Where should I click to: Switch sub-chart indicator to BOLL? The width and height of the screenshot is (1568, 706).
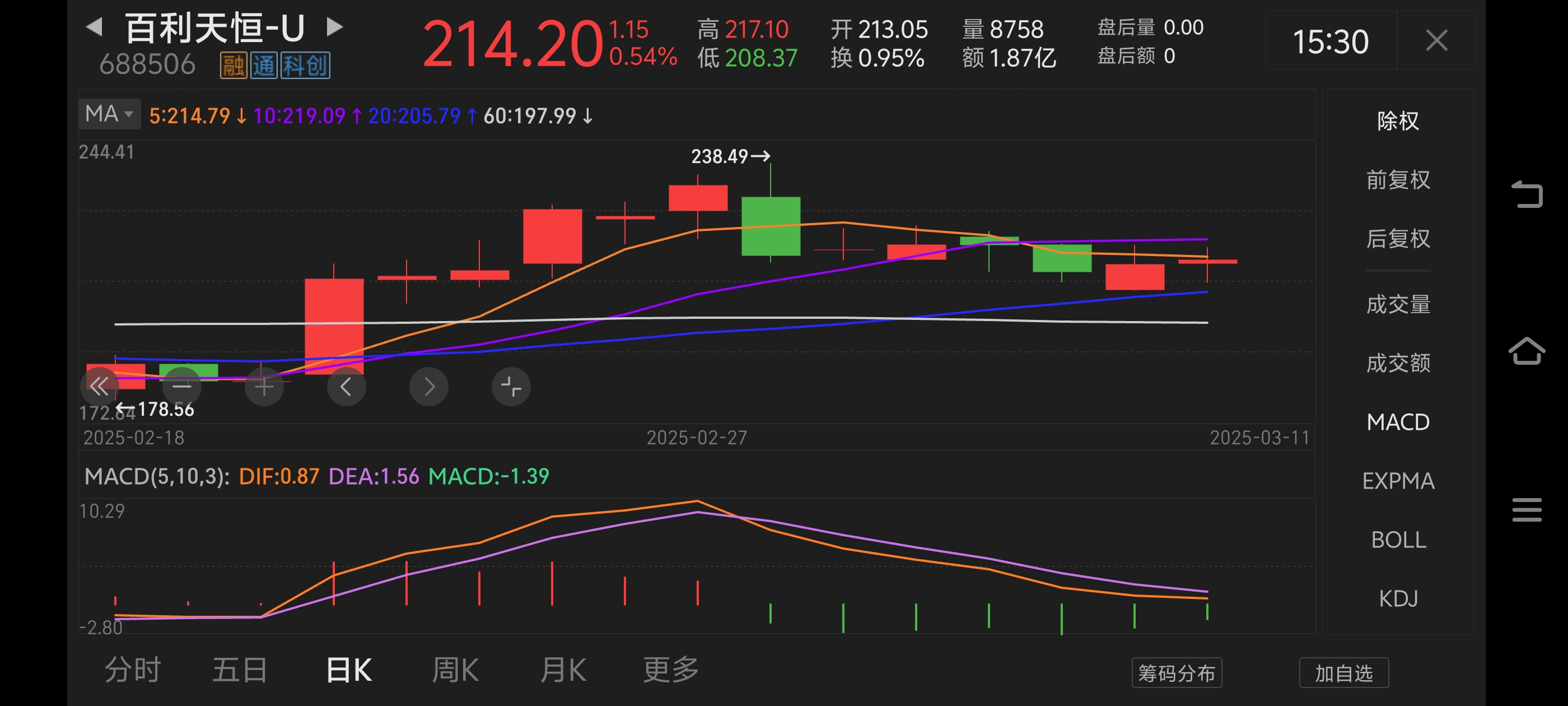pyautogui.click(x=1398, y=540)
